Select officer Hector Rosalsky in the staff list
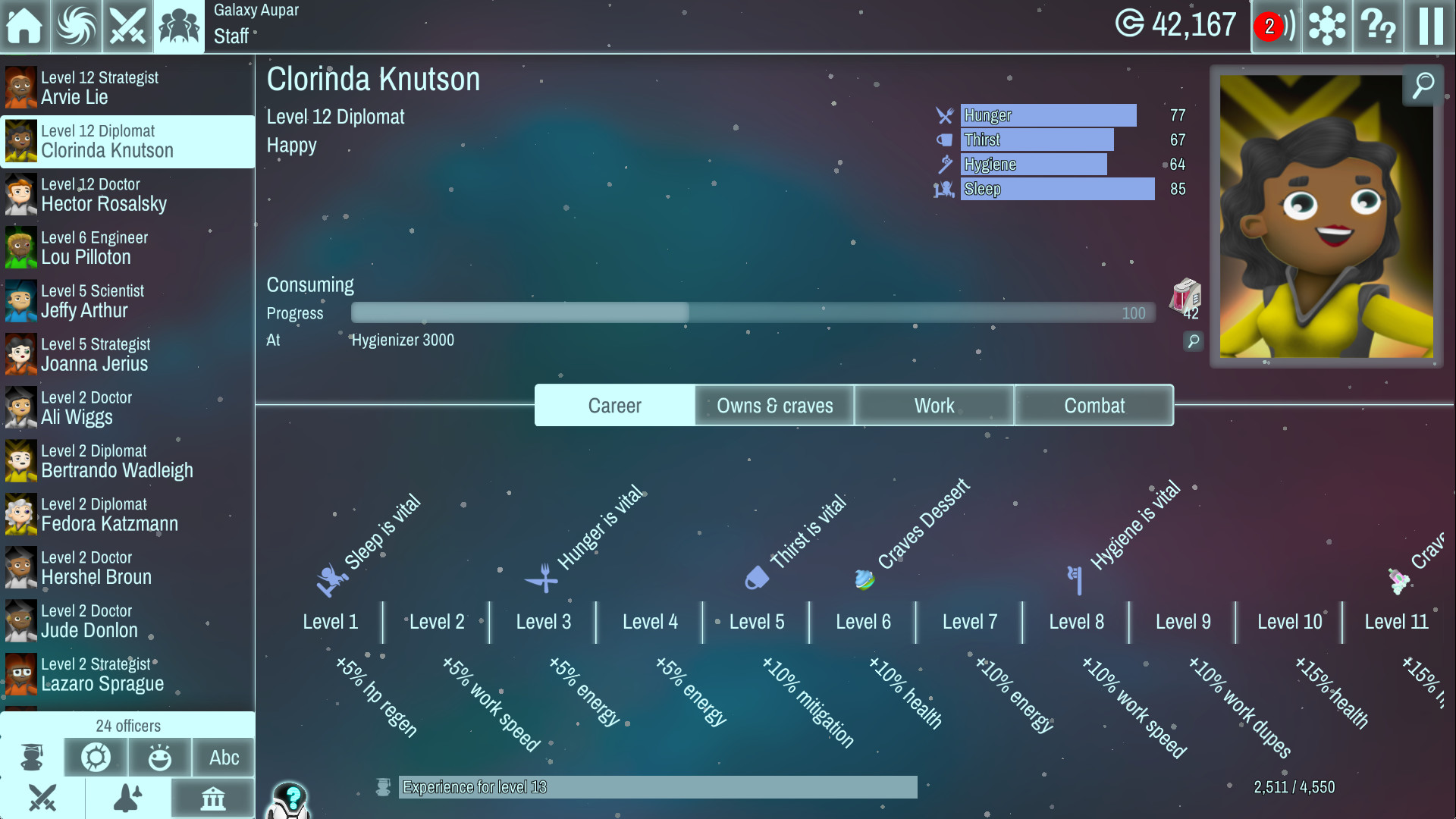 [x=127, y=194]
